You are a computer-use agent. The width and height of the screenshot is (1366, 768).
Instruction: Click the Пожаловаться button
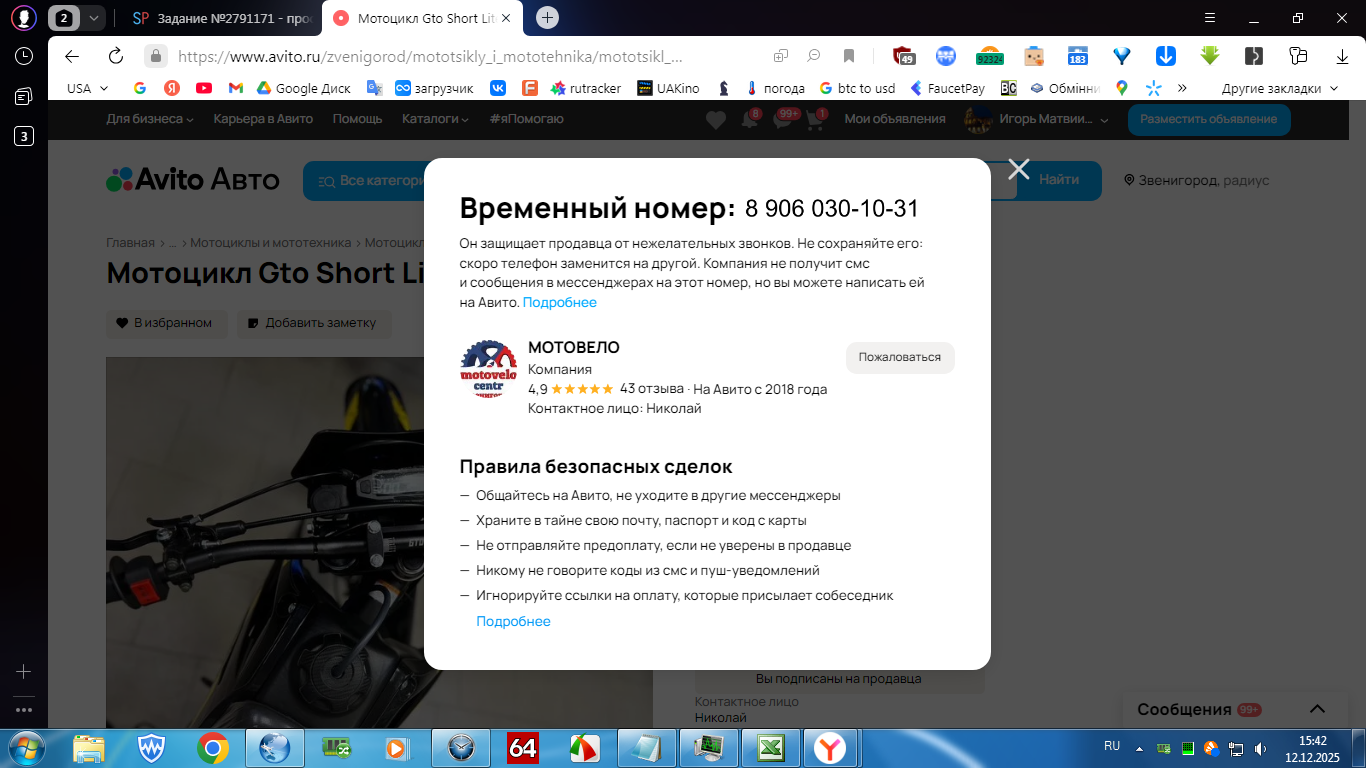[900, 357]
